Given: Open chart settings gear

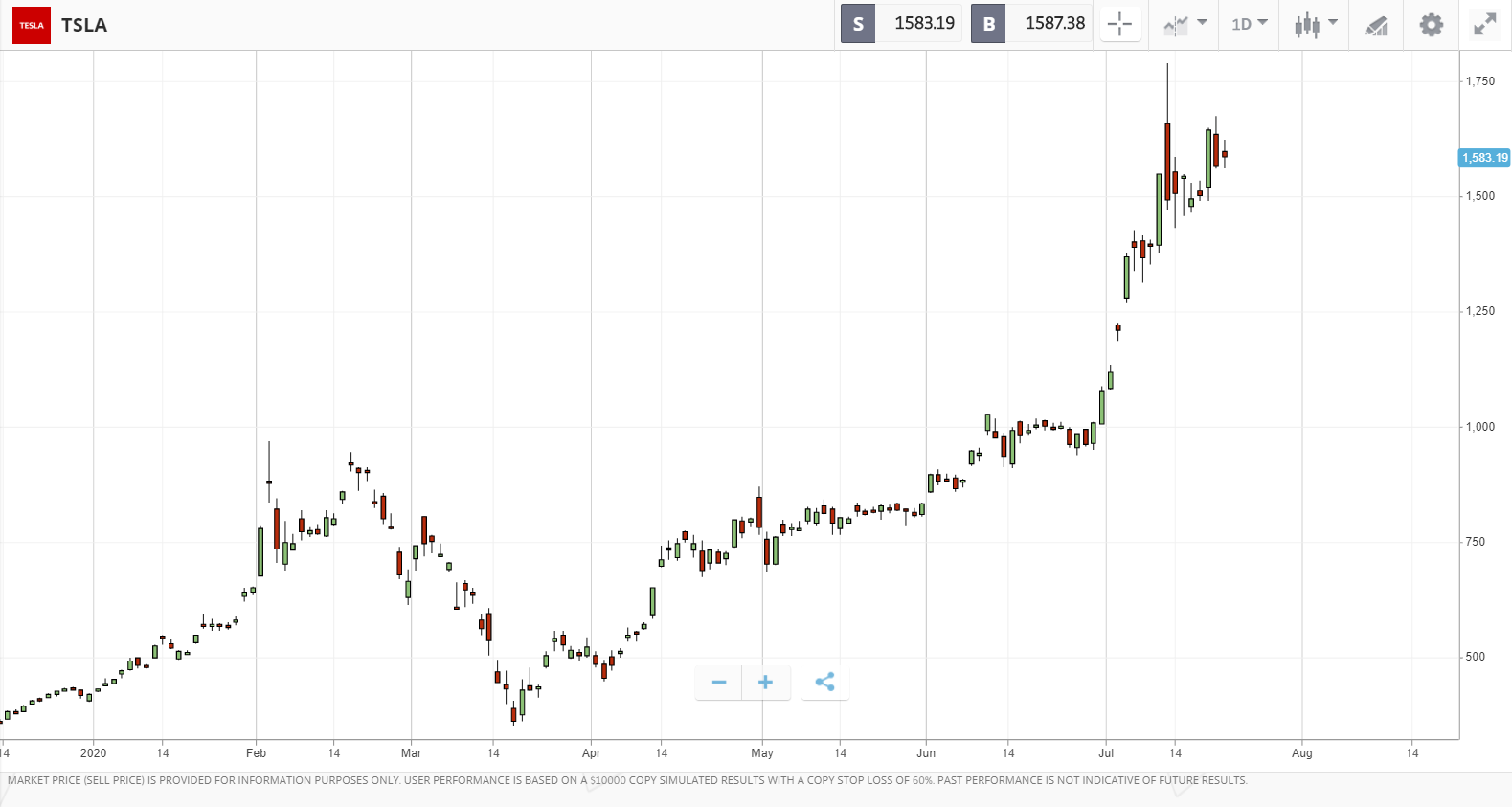Looking at the screenshot, I should point(1431,25).
